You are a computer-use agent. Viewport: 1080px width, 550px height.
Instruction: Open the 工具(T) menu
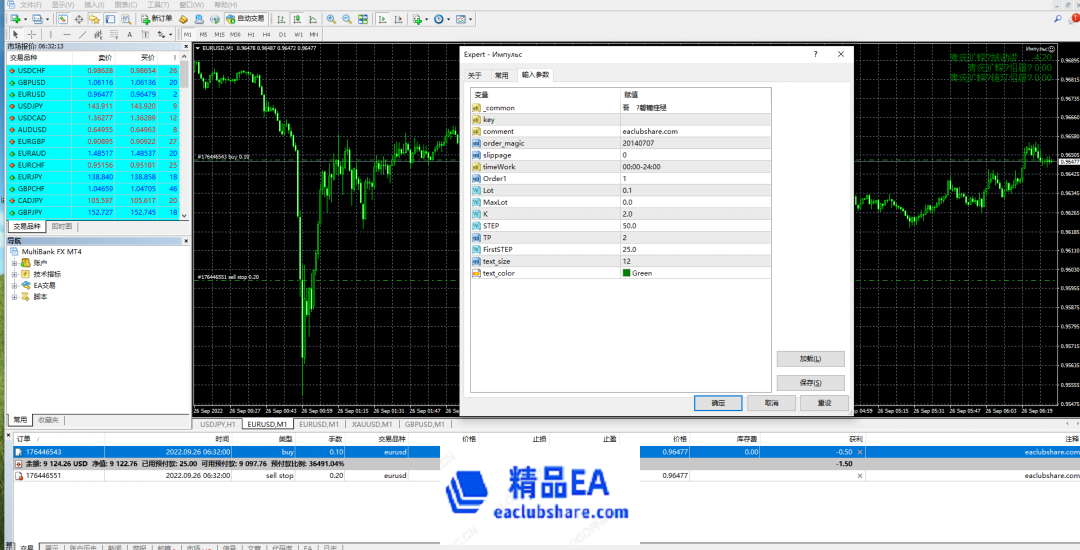point(158,5)
